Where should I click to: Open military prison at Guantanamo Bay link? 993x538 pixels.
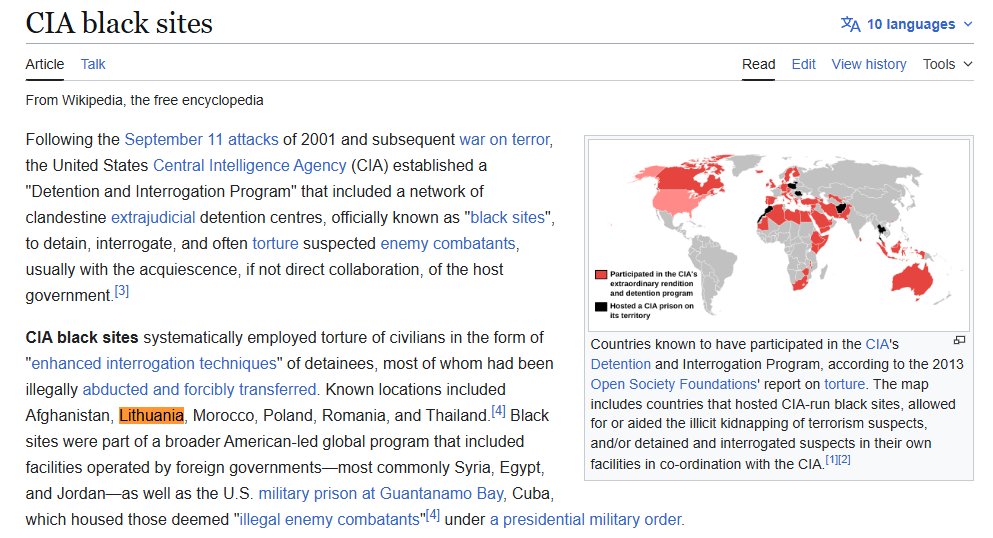(x=381, y=493)
